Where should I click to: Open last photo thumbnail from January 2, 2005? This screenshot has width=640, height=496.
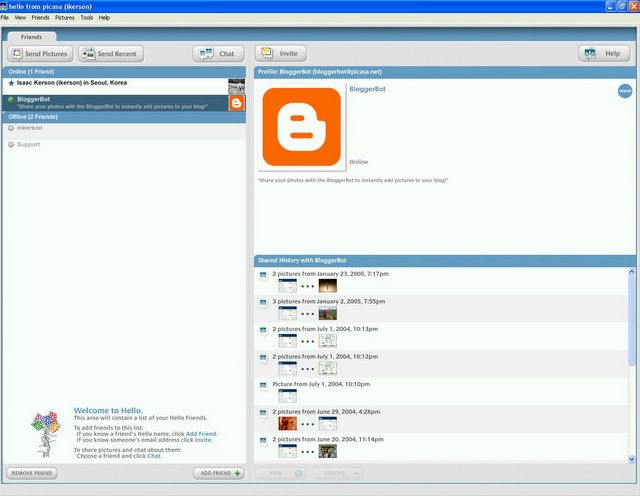328,313
